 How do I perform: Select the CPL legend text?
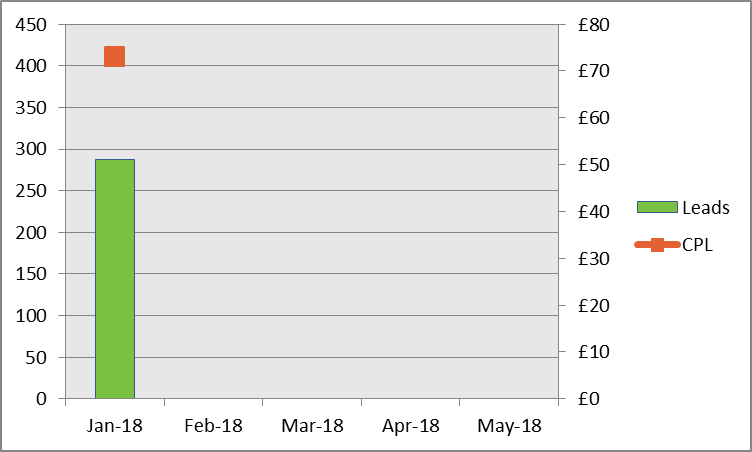click(697, 245)
